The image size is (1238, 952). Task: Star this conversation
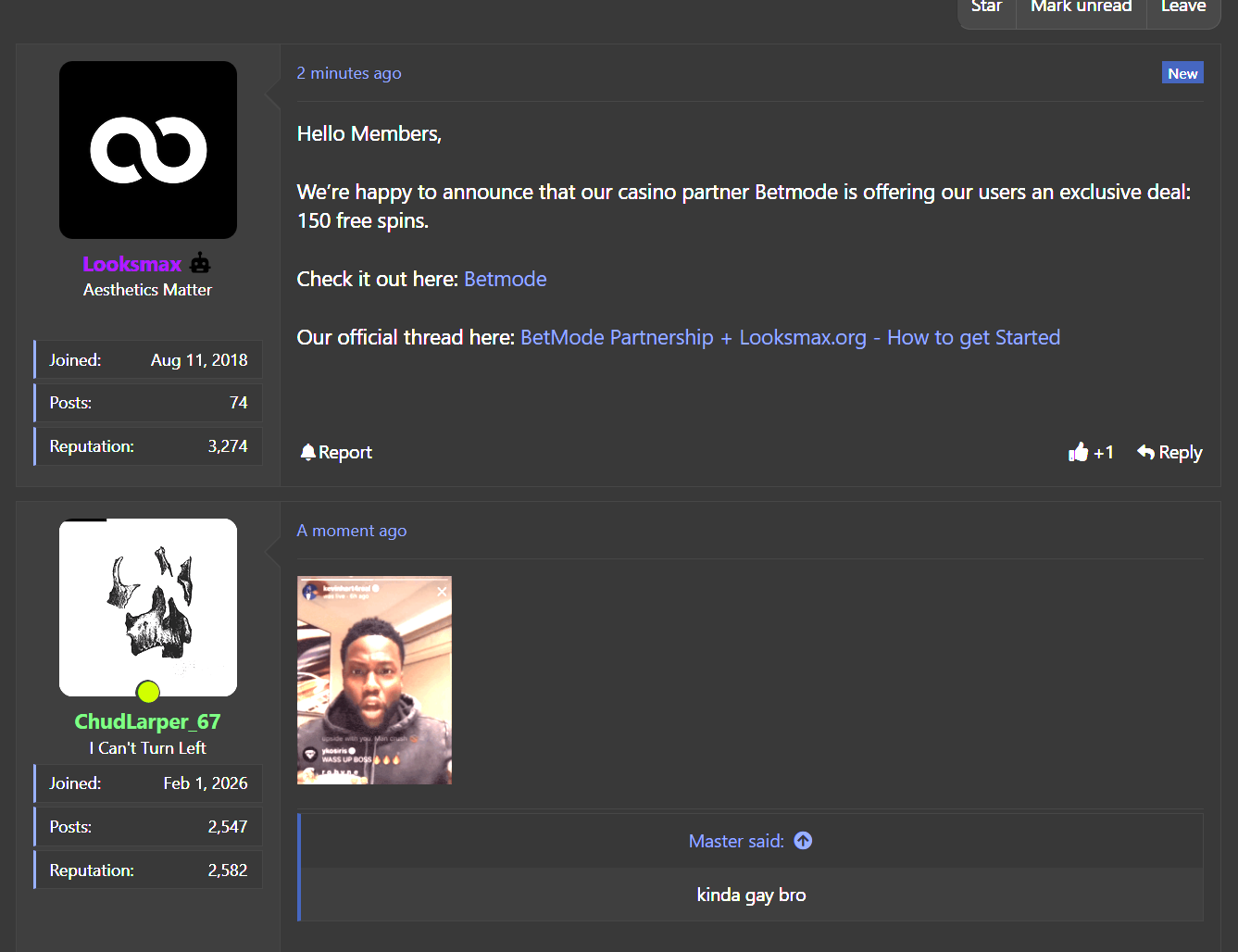point(986,7)
